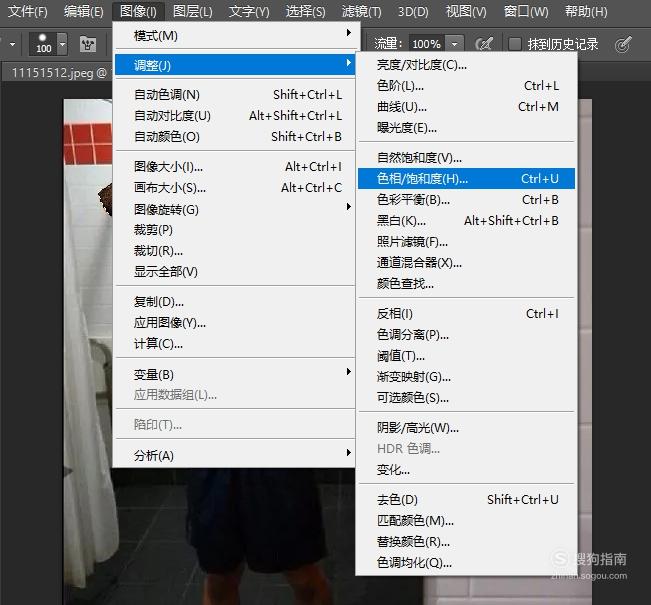Open the flow percentage dropdown arrow
The height and width of the screenshot is (605, 651).
454,44
